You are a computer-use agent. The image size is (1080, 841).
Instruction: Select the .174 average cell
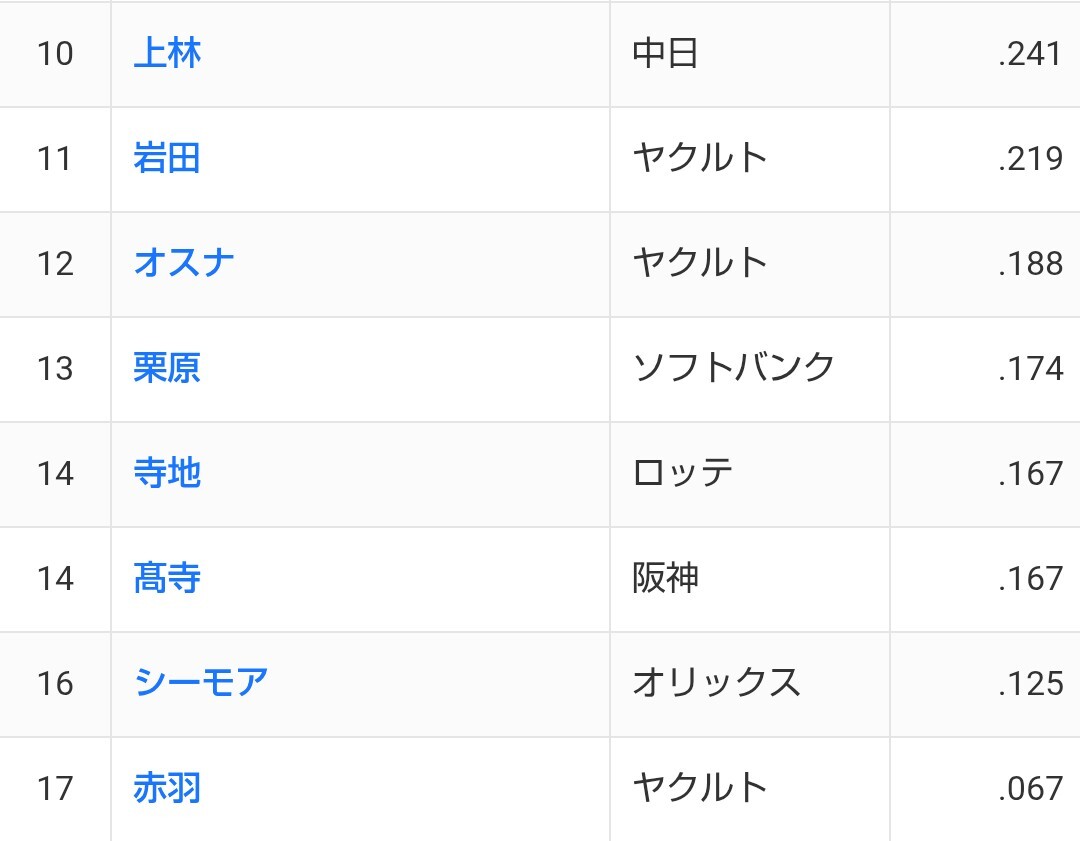click(x=1029, y=369)
